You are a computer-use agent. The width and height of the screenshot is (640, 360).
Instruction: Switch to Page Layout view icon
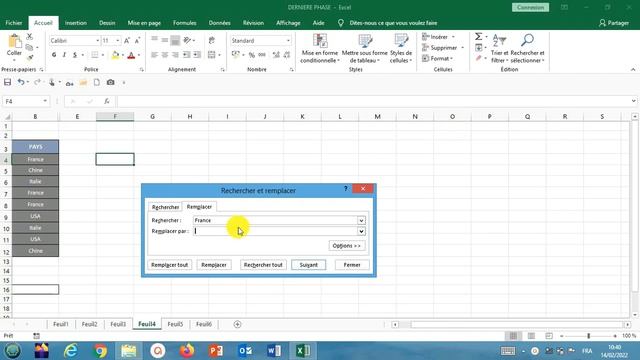coord(531,336)
